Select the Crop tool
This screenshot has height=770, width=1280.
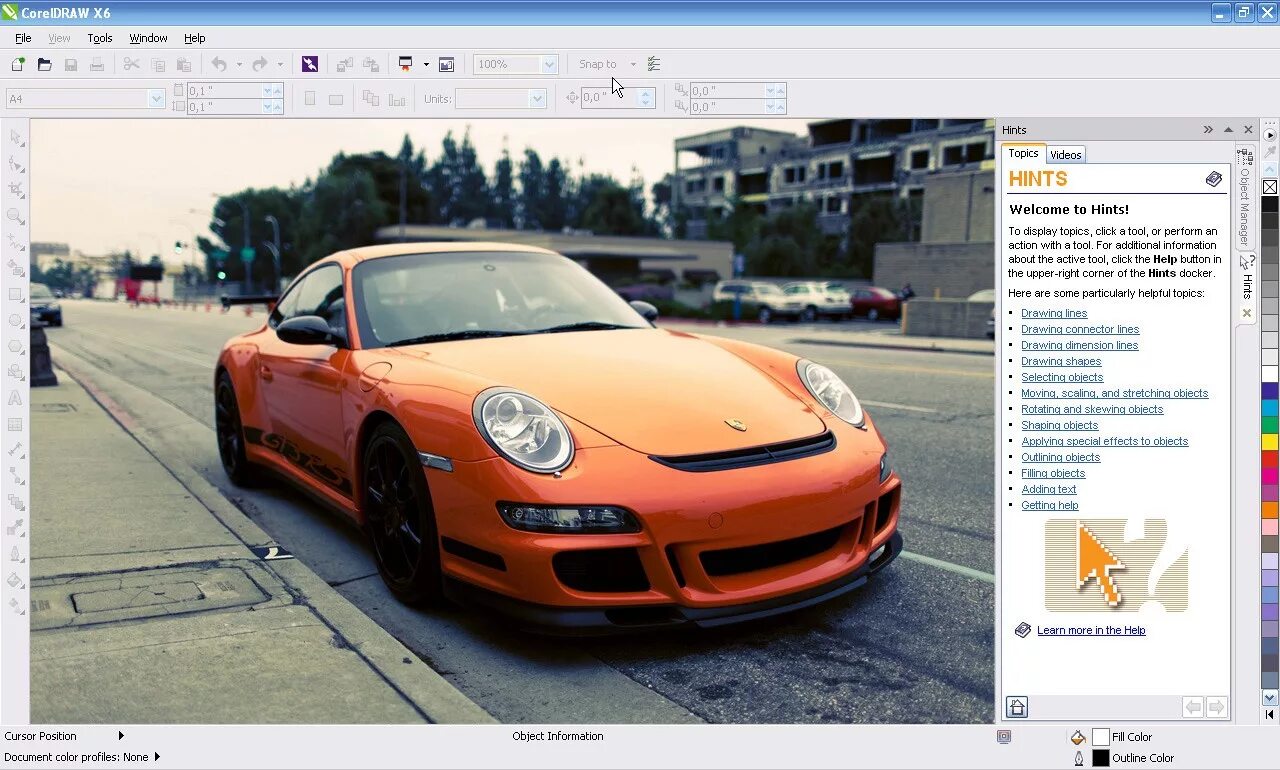[16, 189]
